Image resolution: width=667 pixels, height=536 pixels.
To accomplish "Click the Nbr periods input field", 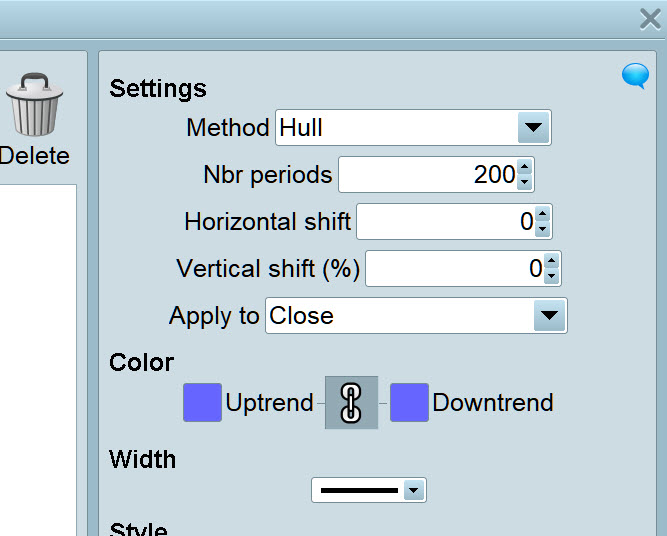I will [x=427, y=175].
